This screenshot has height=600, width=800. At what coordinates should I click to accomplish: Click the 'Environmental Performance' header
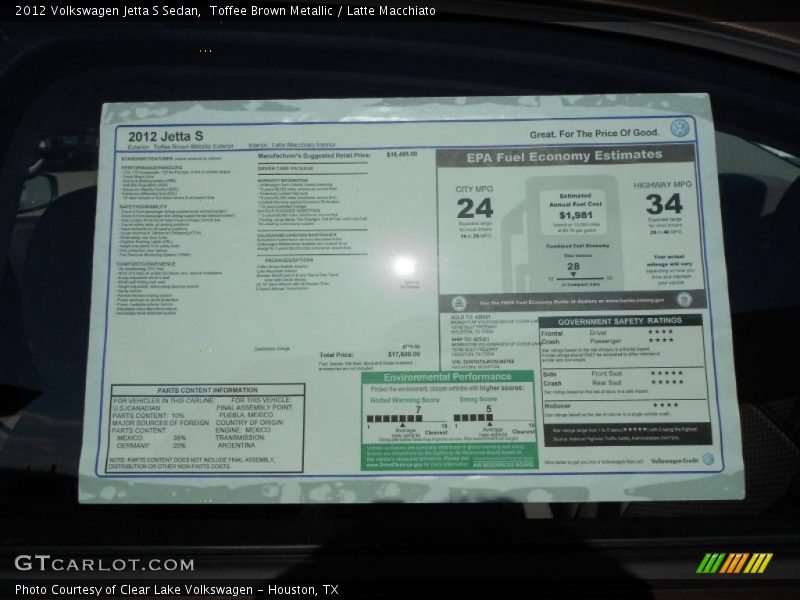tap(447, 377)
